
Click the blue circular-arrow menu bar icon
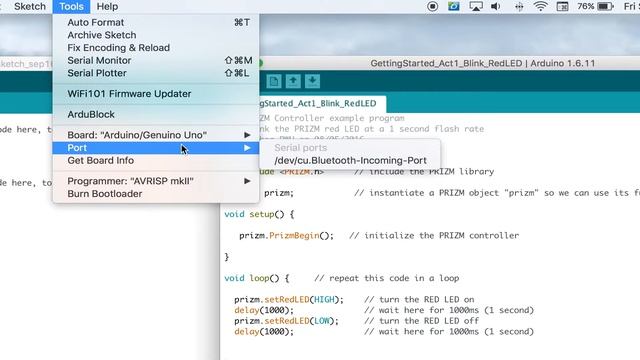(x=453, y=7)
